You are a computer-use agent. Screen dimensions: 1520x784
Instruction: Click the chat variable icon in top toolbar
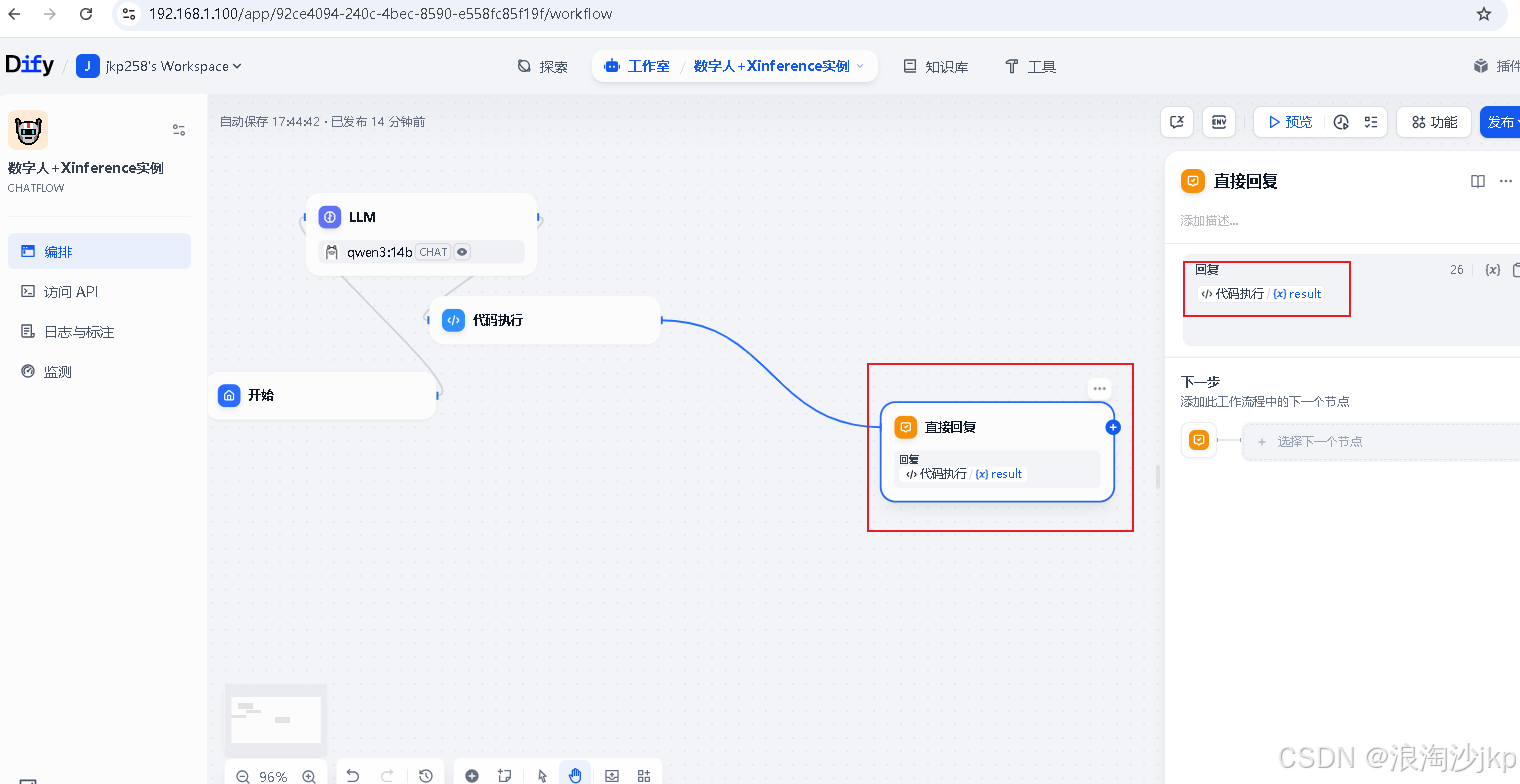click(x=1177, y=122)
